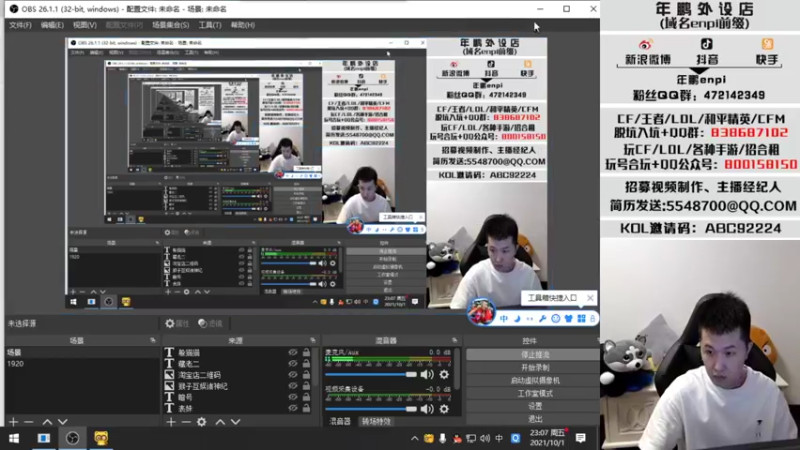The image size is (800, 450).
Task: Move the scene down in Scenes panel
Action: click(x=62, y=422)
